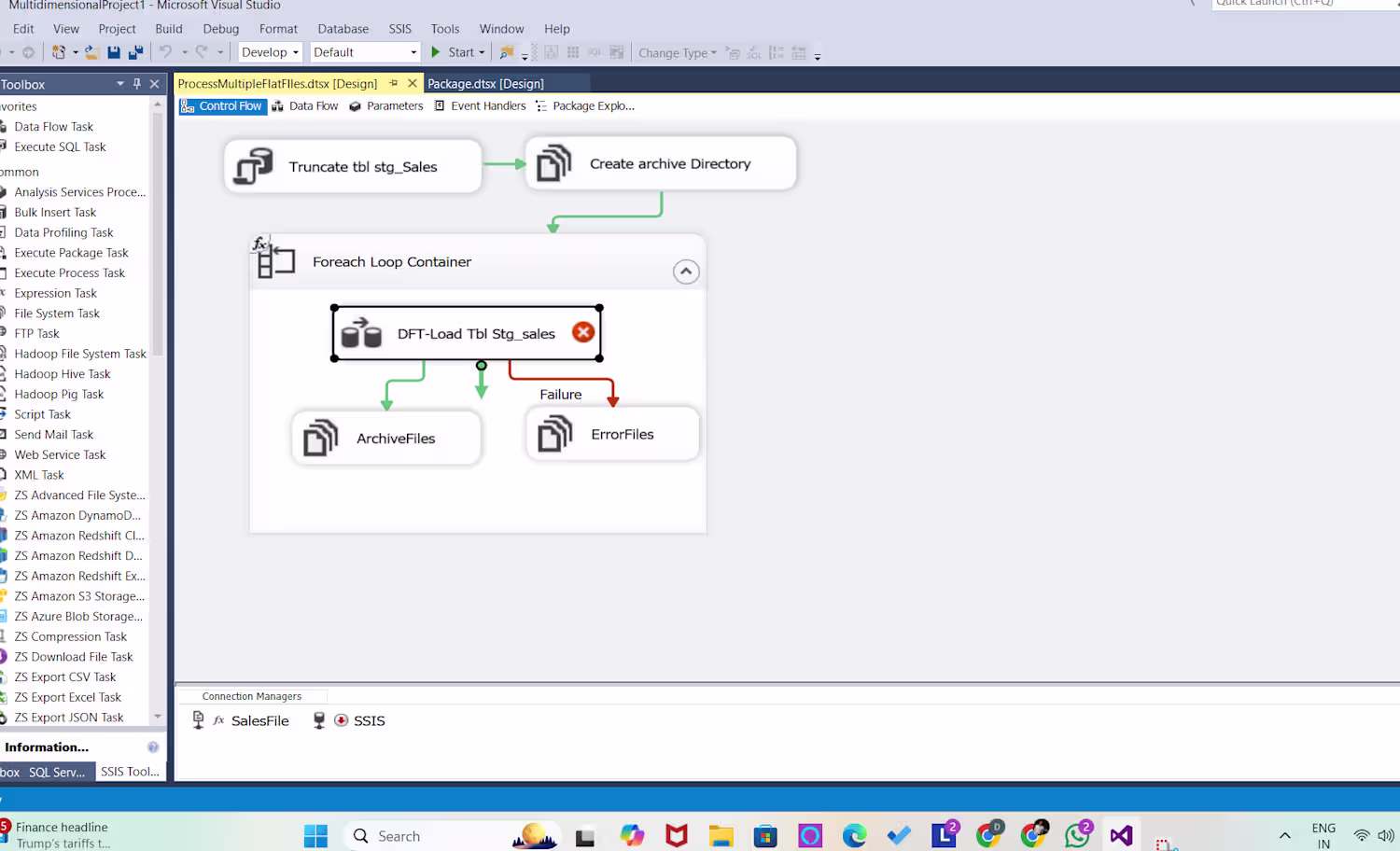
Task: Close the ProcessMultipleFlatFiles.dtsx tab
Action: 413,83
